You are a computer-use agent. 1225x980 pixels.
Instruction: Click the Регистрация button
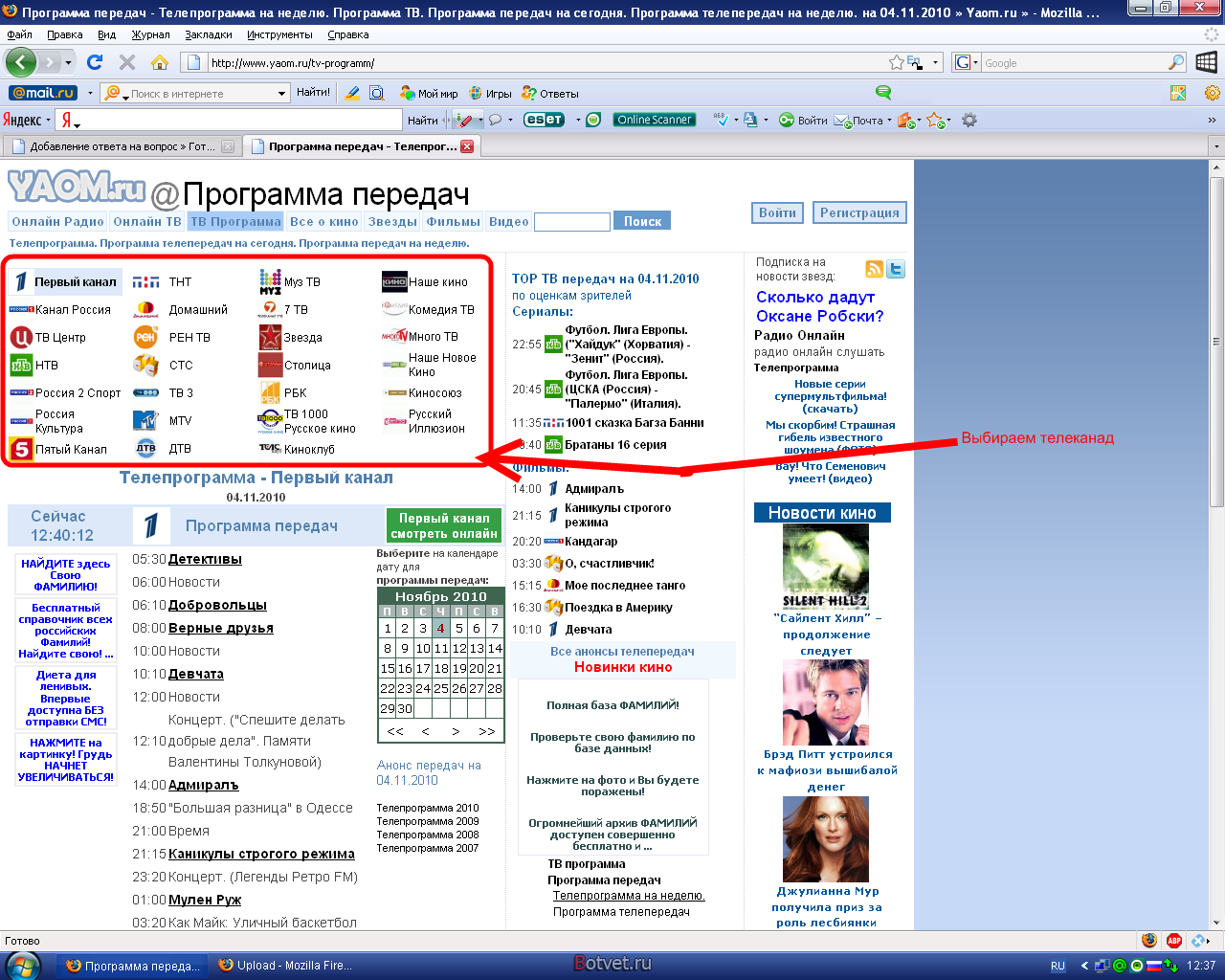[859, 212]
